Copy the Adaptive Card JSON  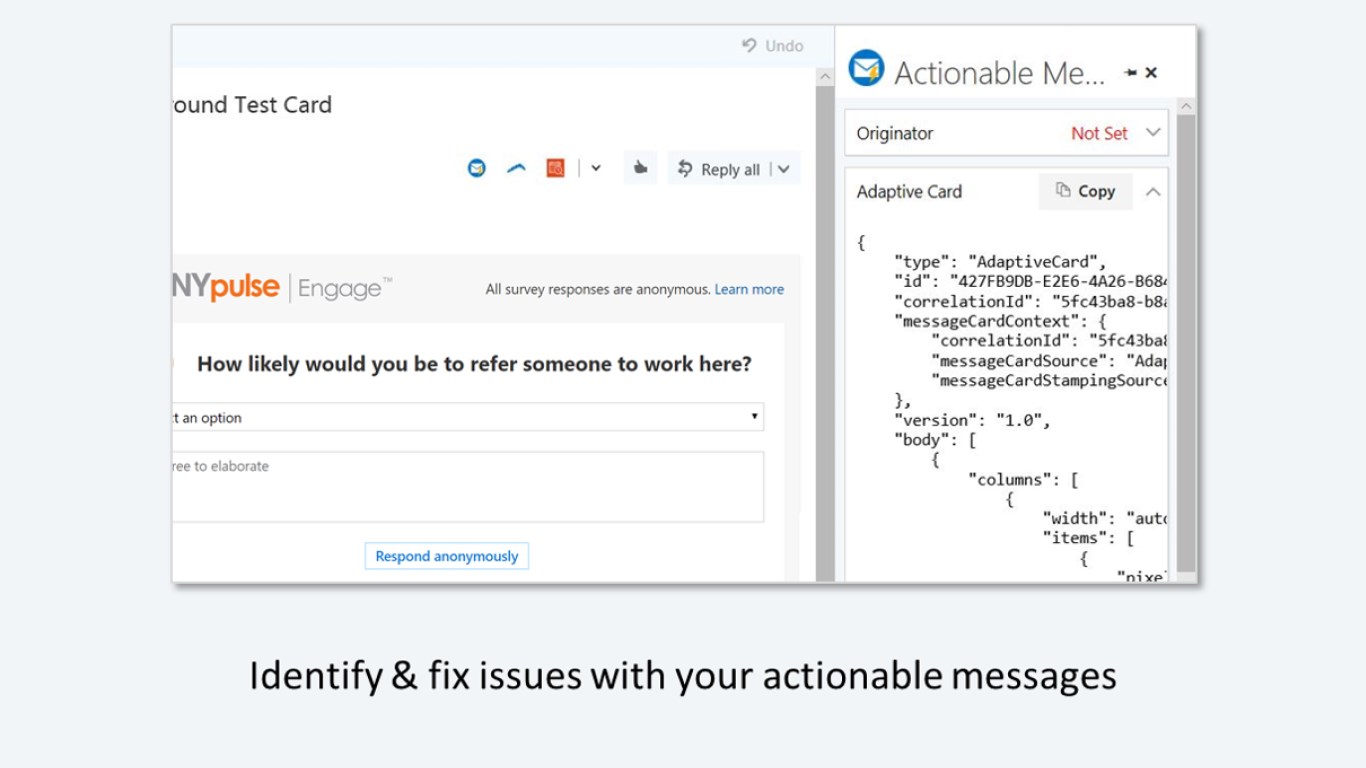click(1085, 192)
